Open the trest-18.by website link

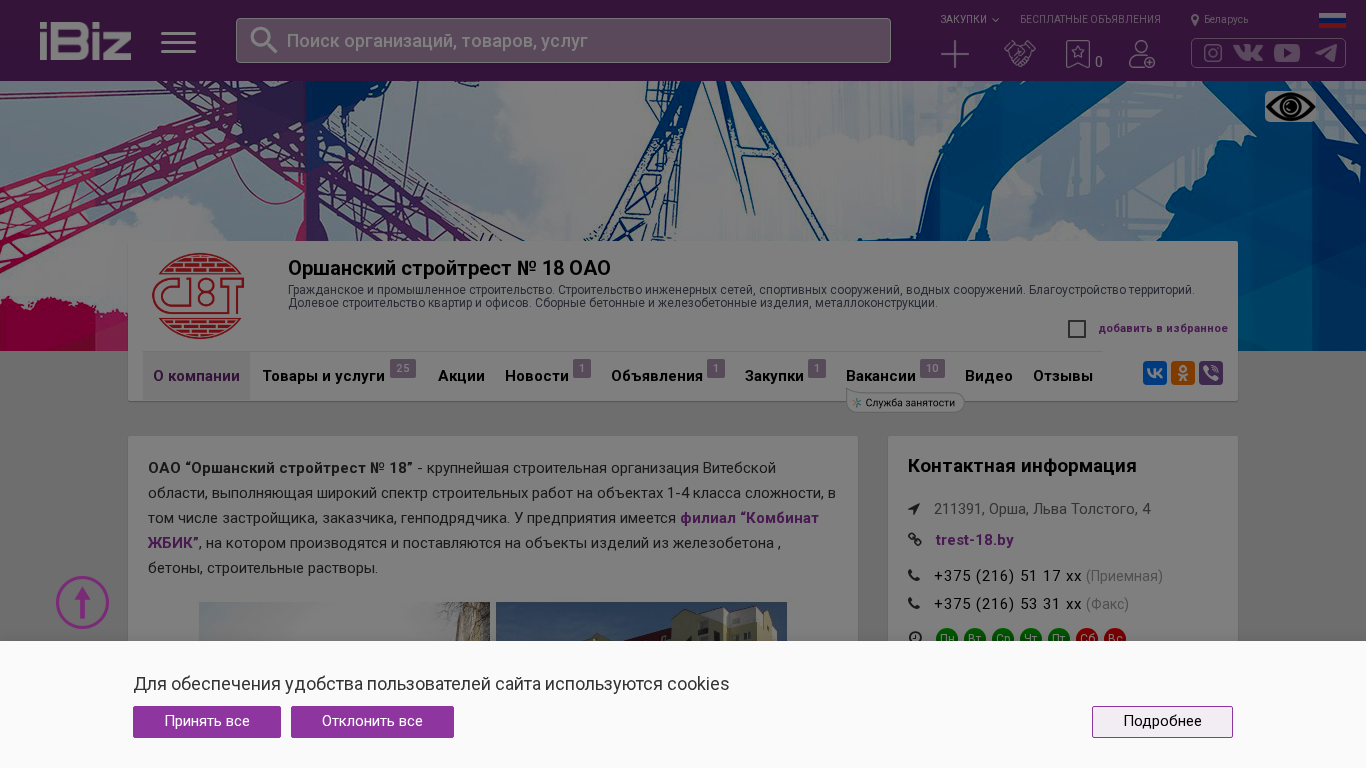tap(974, 540)
